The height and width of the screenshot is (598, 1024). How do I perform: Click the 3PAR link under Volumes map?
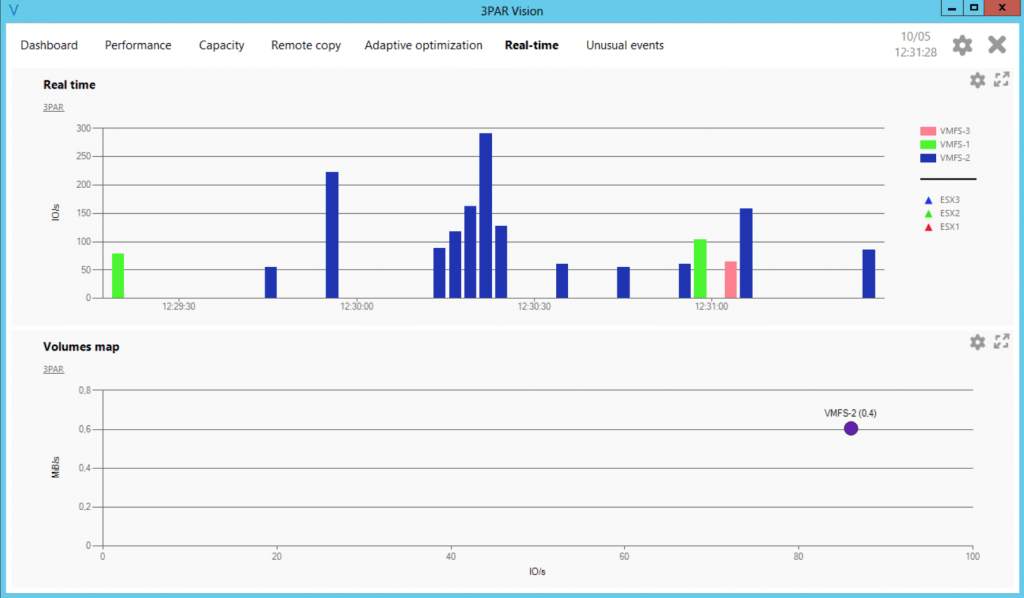54,369
